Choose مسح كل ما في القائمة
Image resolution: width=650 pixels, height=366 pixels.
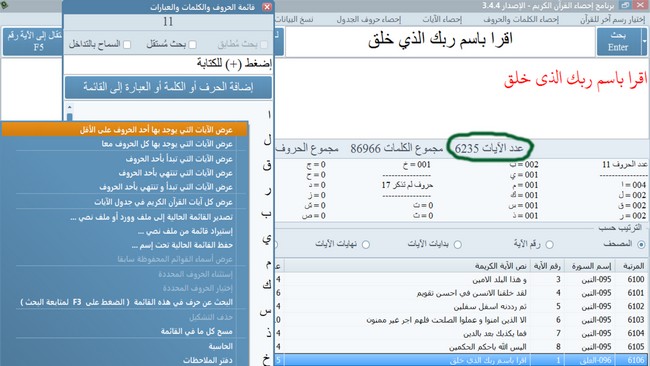pos(124,332)
